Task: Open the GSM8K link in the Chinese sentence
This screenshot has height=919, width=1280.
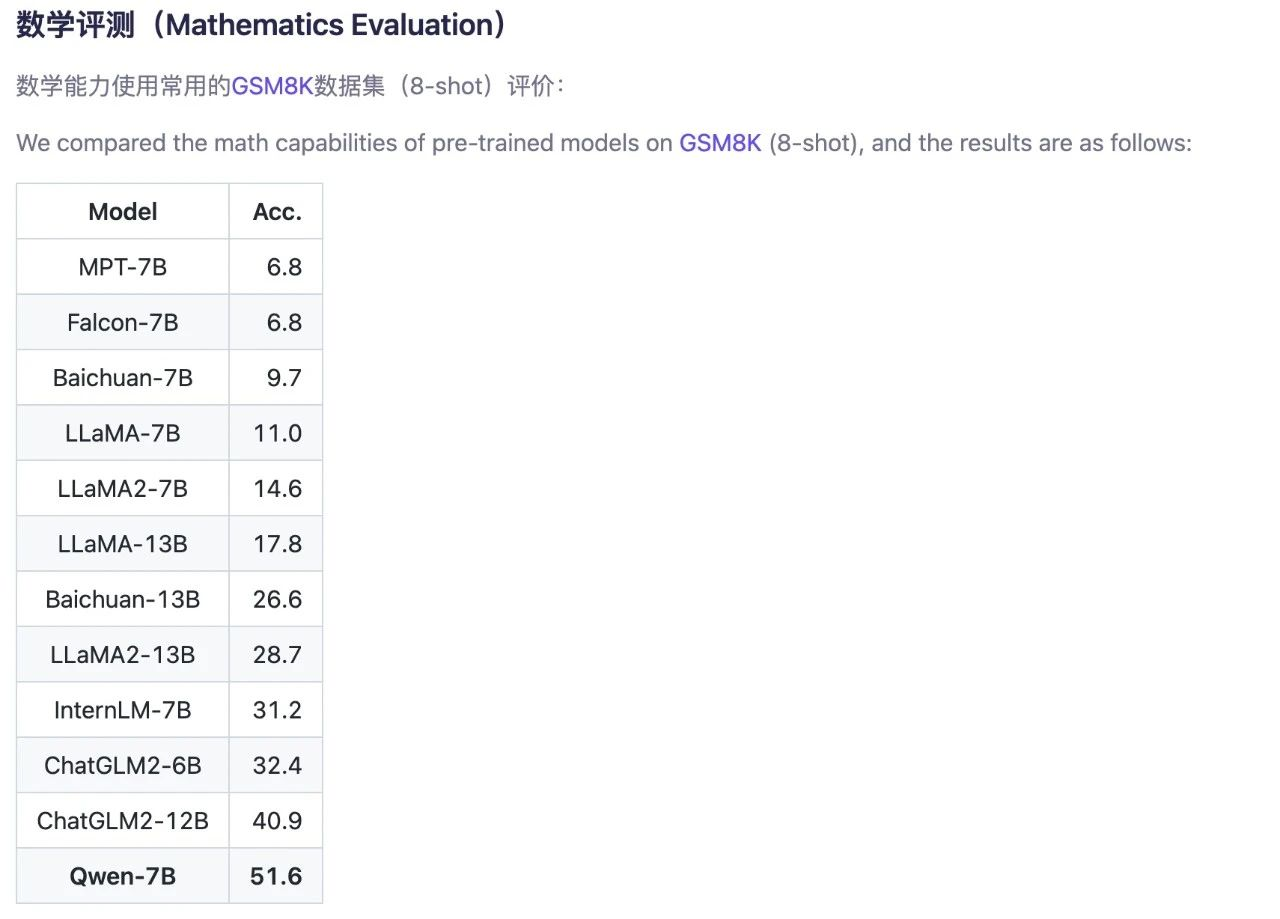Action: (x=272, y=86)
